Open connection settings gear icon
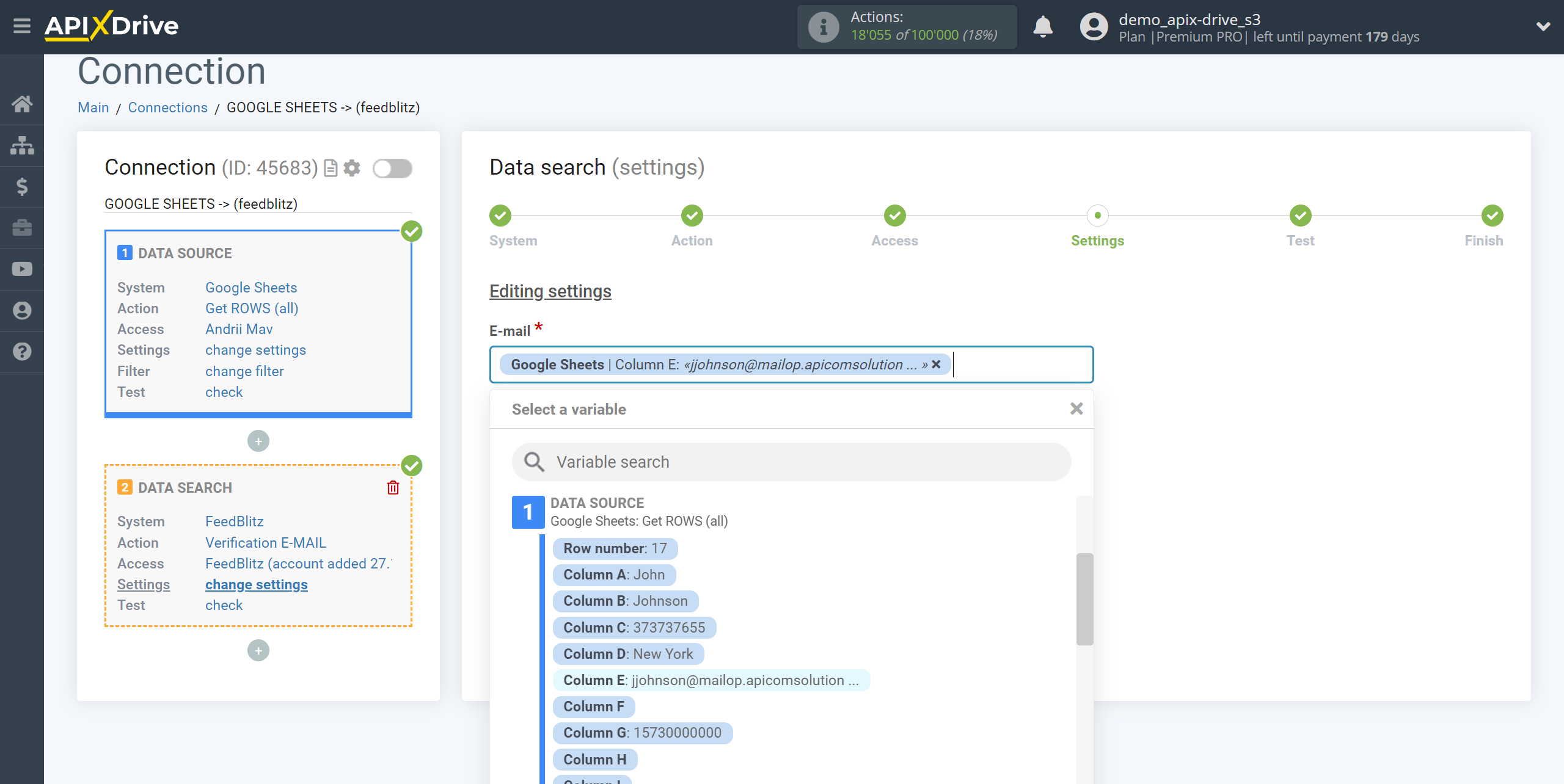The height and width of the screenshot is (784, 1564). click(352, 168)
